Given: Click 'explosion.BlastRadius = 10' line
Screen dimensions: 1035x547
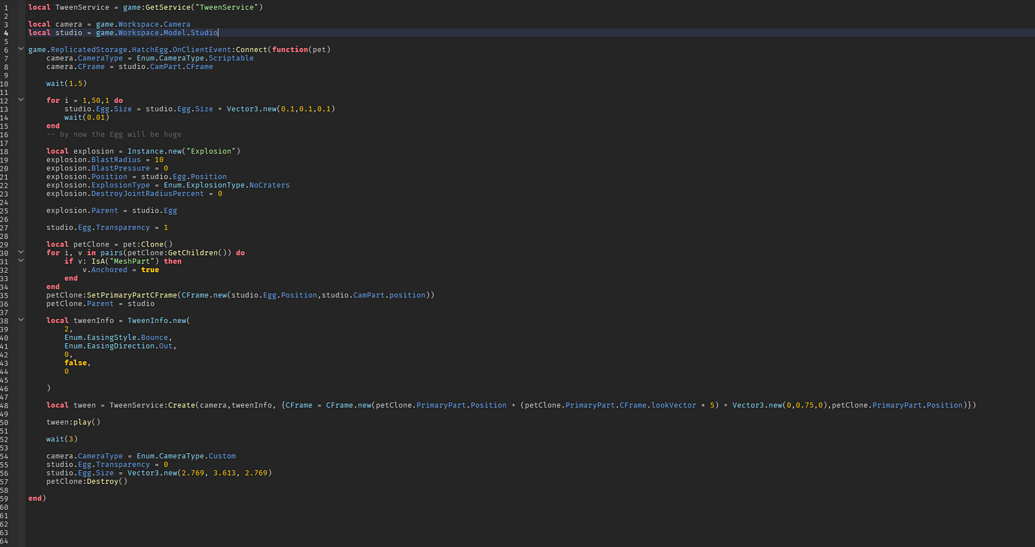Looking at the screenshot, I should tap(105, 160).
